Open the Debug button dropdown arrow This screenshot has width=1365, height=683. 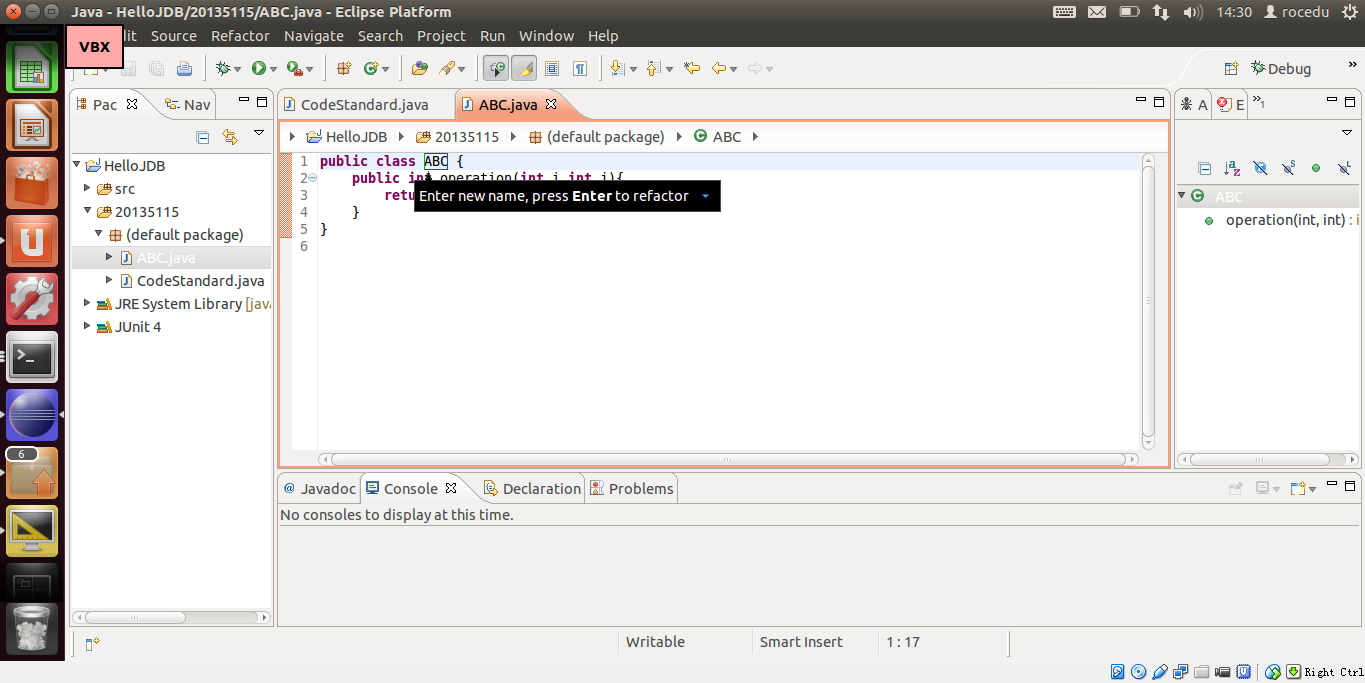tap(237, 69)
